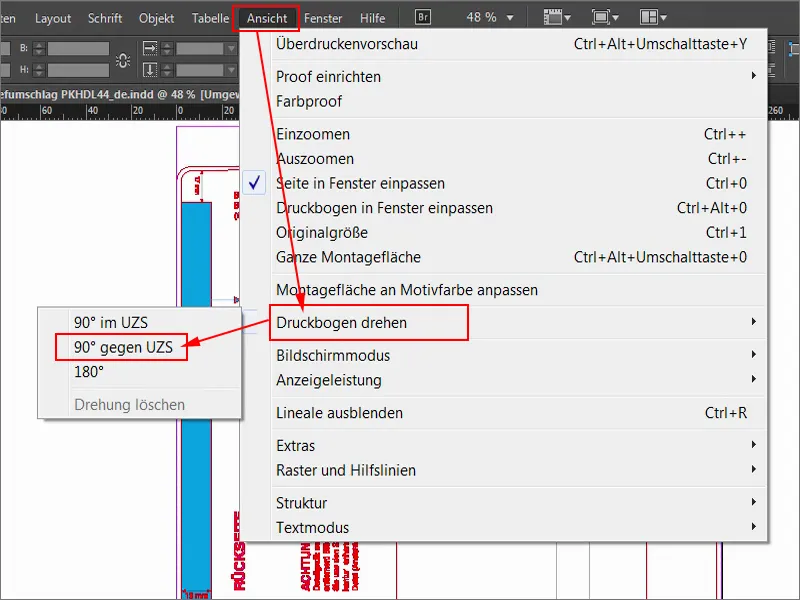Image resolution: width=800 pixels, height=600 pixels.
Task: Open the Schrift menu
Action: (x=105, y=18)
